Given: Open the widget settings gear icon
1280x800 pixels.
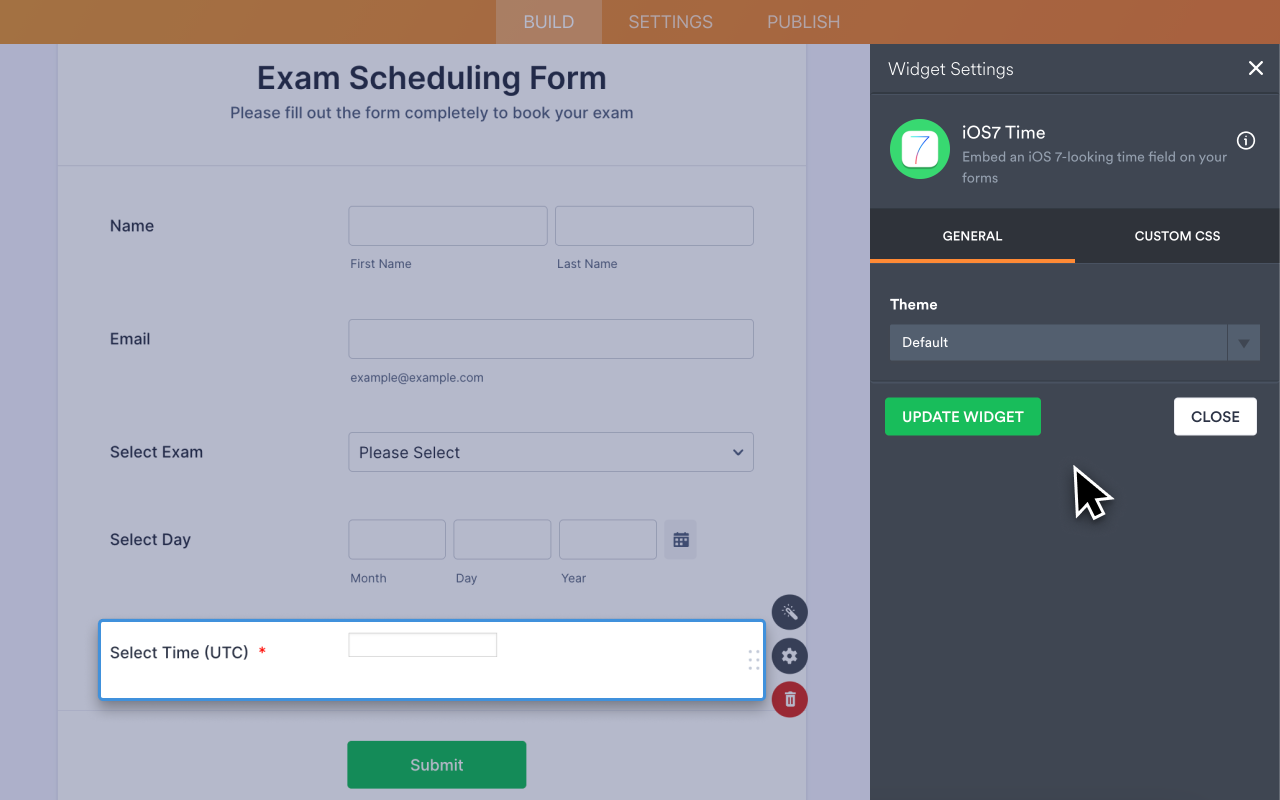Looking at the screenshot, I should click(x=789, y=656).
